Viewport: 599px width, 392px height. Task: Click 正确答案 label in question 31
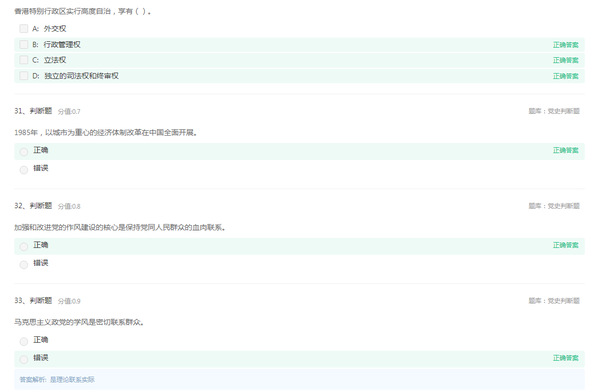566,150
